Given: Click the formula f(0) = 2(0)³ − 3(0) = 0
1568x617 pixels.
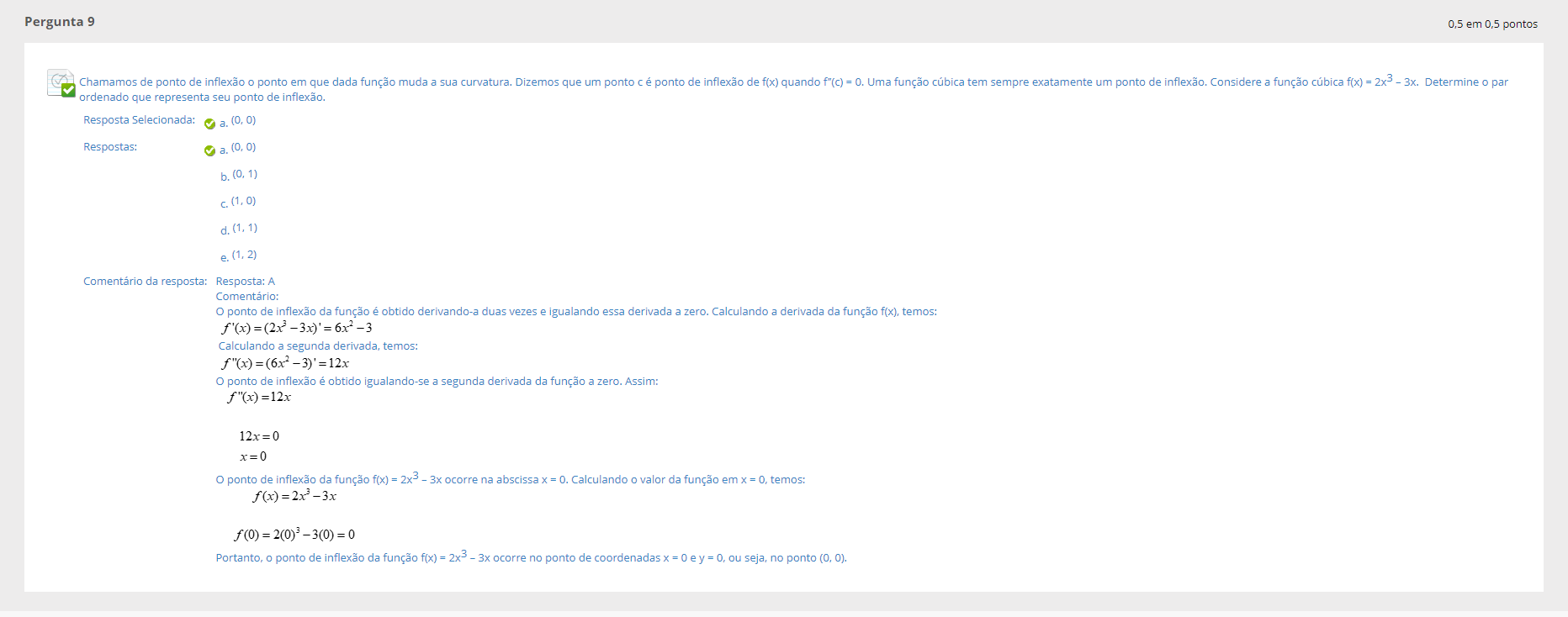Looking at the screenshot, I should click(294, 535).
